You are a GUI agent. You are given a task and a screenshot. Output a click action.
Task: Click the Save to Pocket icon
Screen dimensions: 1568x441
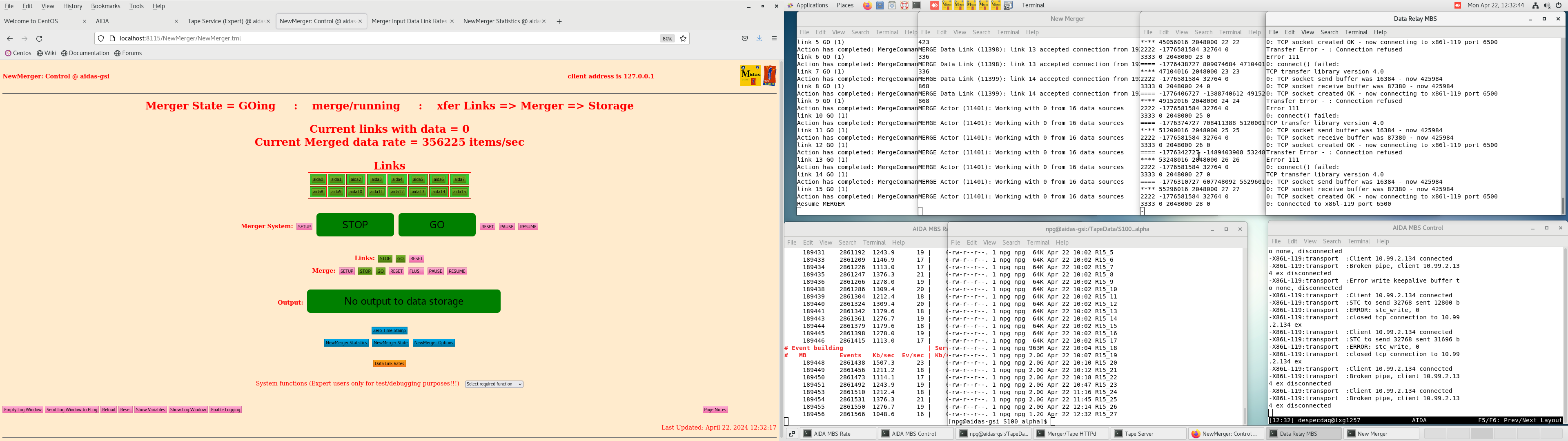tap(744, 38)
